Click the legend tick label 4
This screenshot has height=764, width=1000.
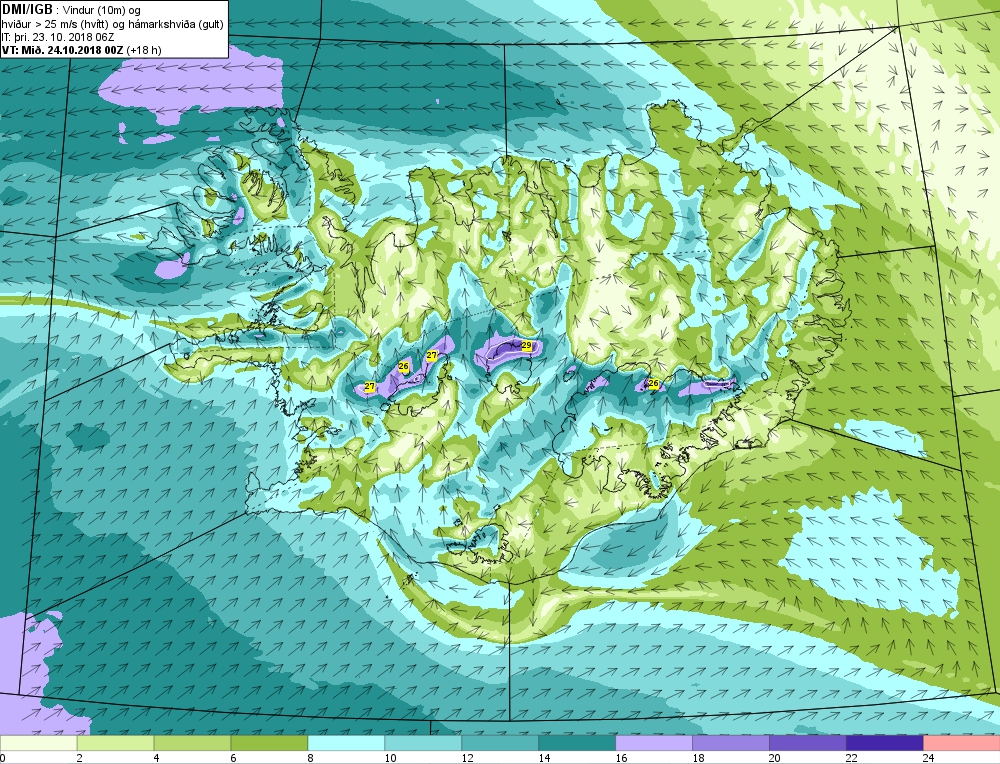click(157, 758)
